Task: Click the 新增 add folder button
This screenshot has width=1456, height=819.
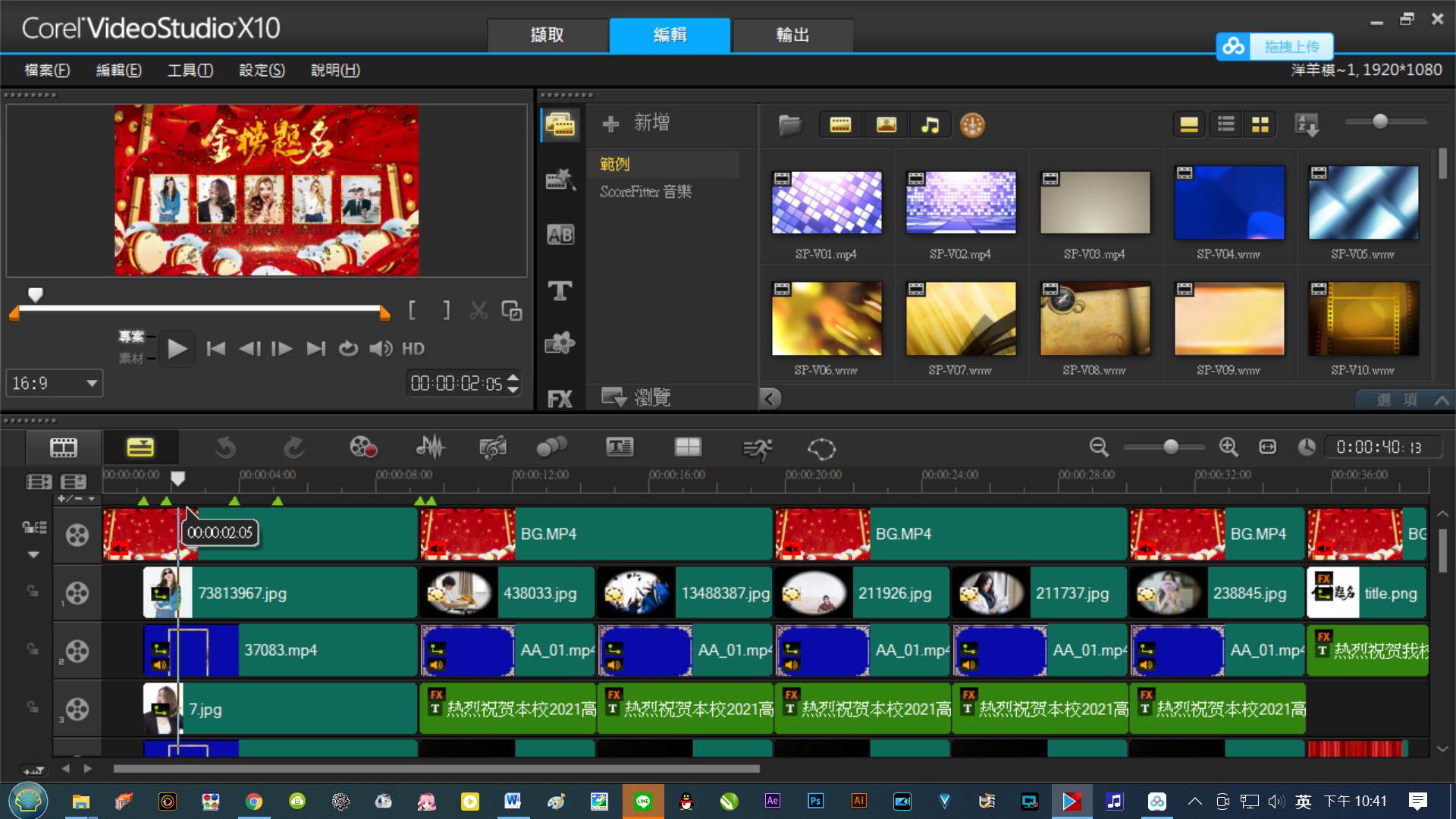Action: pos(635,123)
